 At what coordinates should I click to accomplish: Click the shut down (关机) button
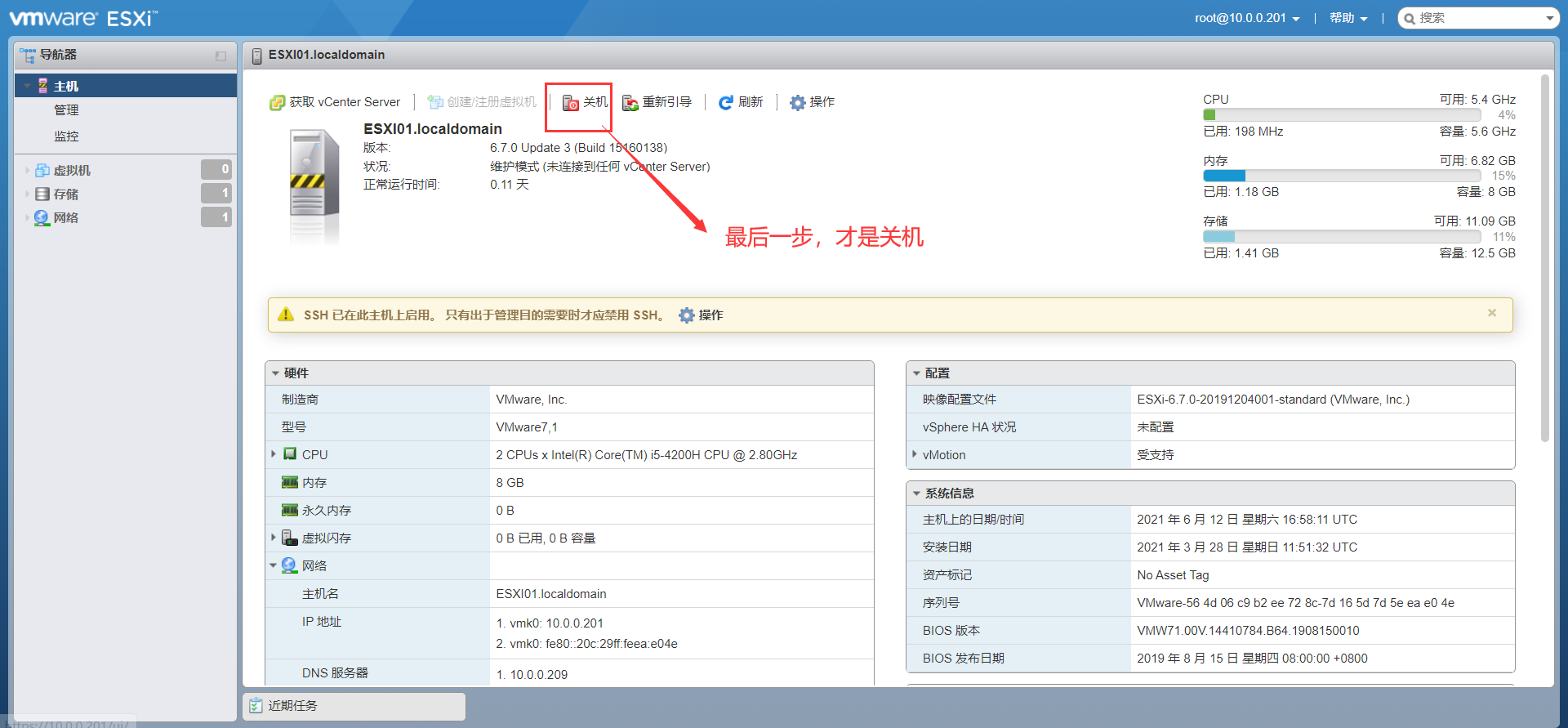click(x=585, y=102)
